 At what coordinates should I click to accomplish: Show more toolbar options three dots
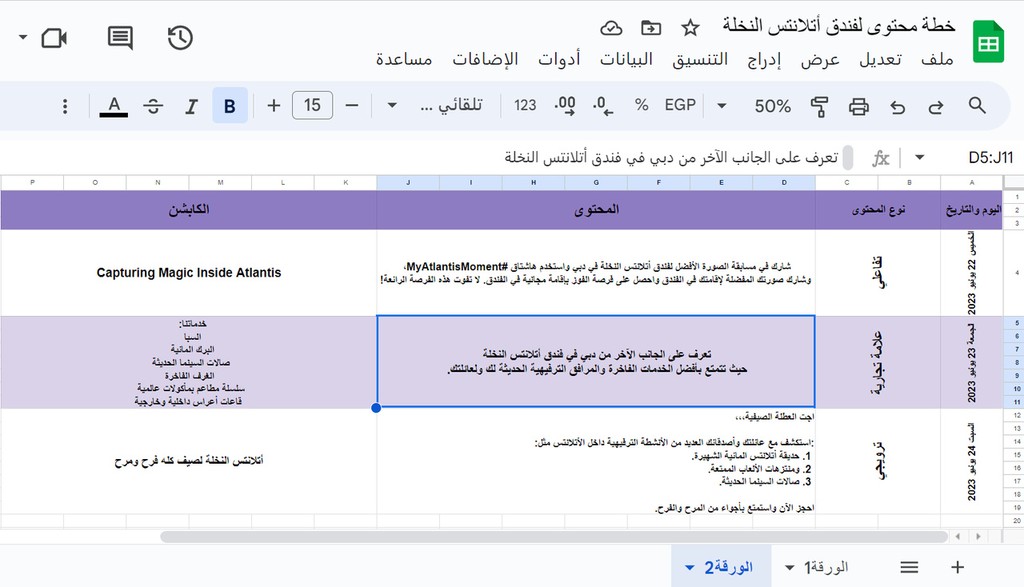(65, 106)
